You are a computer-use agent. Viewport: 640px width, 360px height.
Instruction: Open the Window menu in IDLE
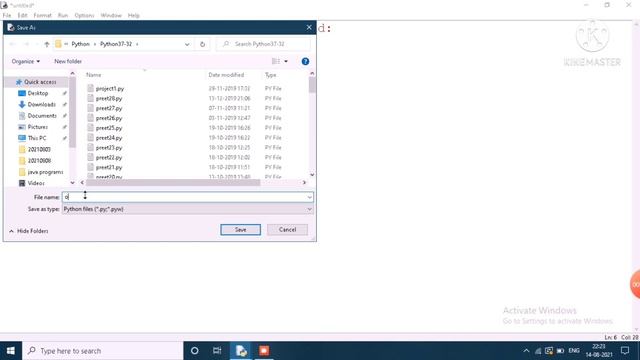click(111, 16)
